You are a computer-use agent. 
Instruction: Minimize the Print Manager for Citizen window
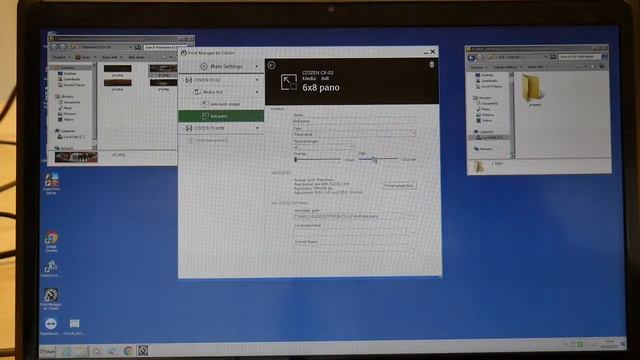[x=426, y=52]
